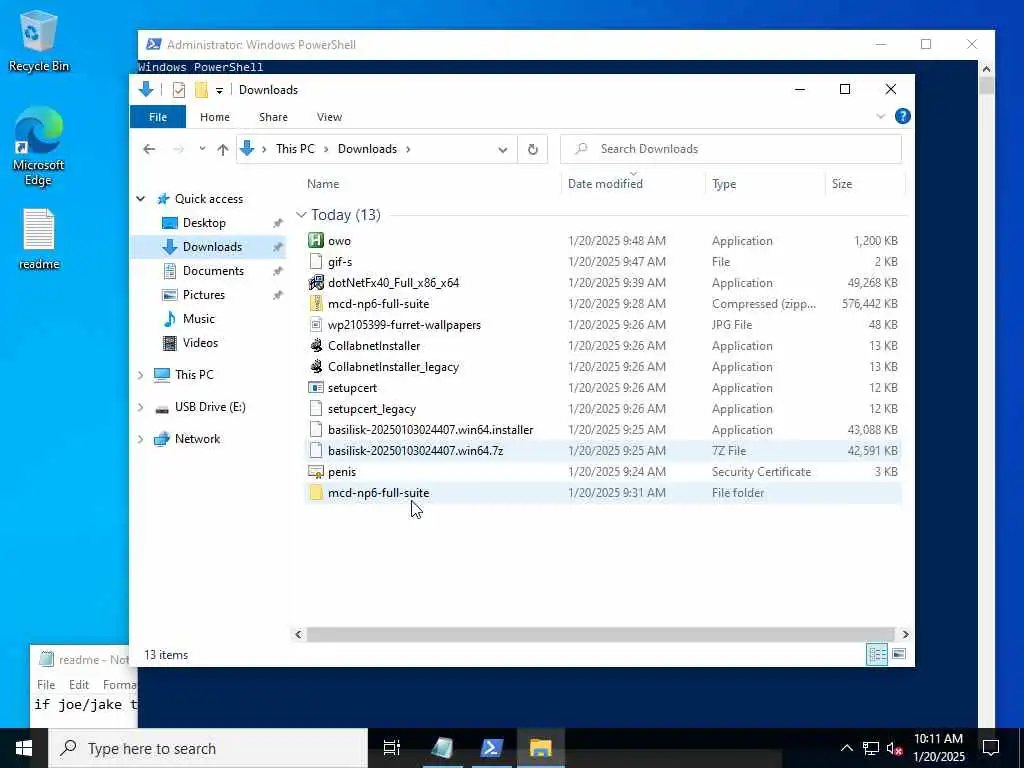The height and width of the screenshot is (768, 1024).
Task: Switch to details view layout
Action: tap(876, 654)
